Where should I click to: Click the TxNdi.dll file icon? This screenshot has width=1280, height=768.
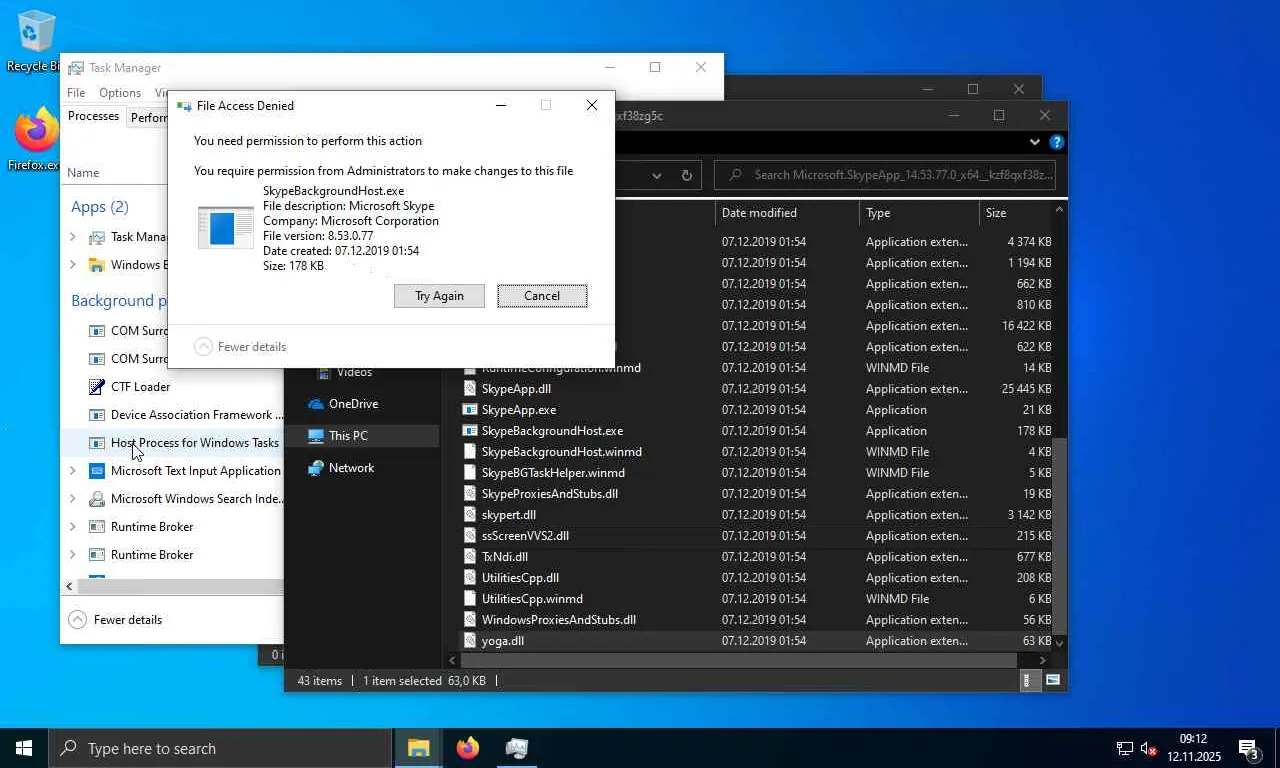470,557
